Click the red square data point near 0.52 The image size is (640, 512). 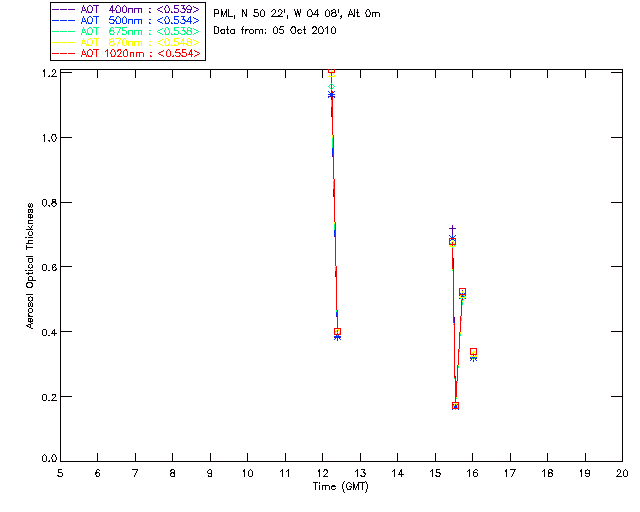coord(462,292)
